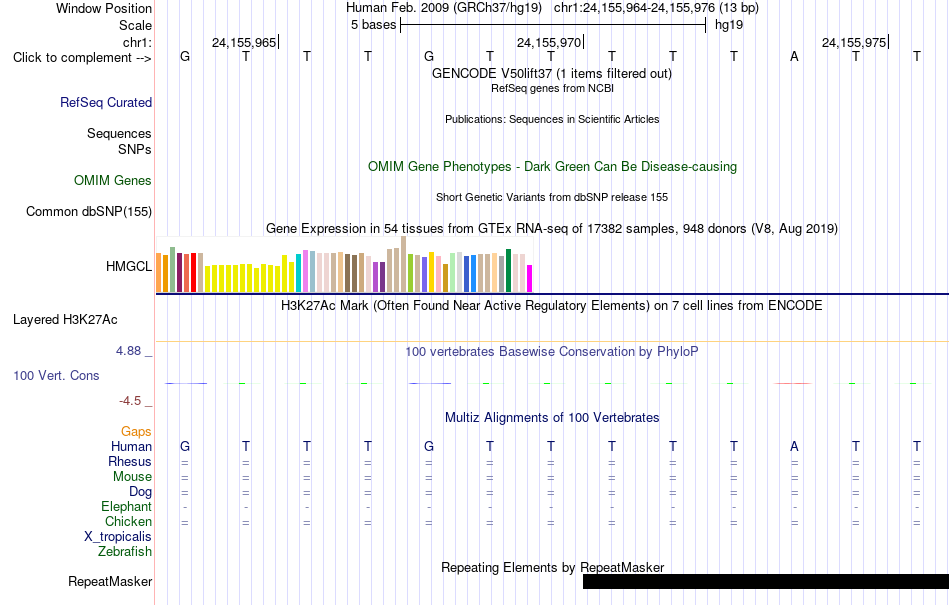Click the SNPs track label
950x605 pixels.
[x=135, y=149]
